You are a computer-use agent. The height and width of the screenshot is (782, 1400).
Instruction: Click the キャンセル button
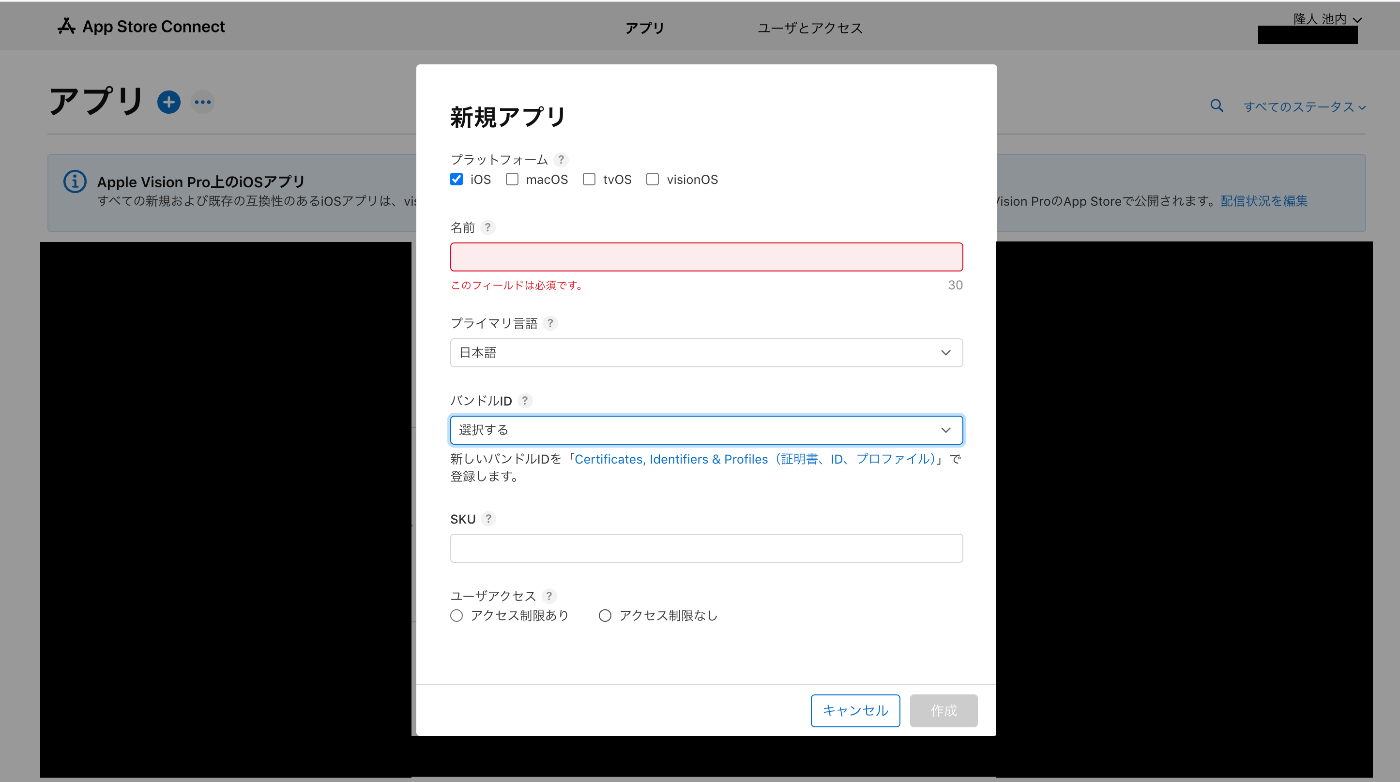pyautogui.click(x=855, y=710)
